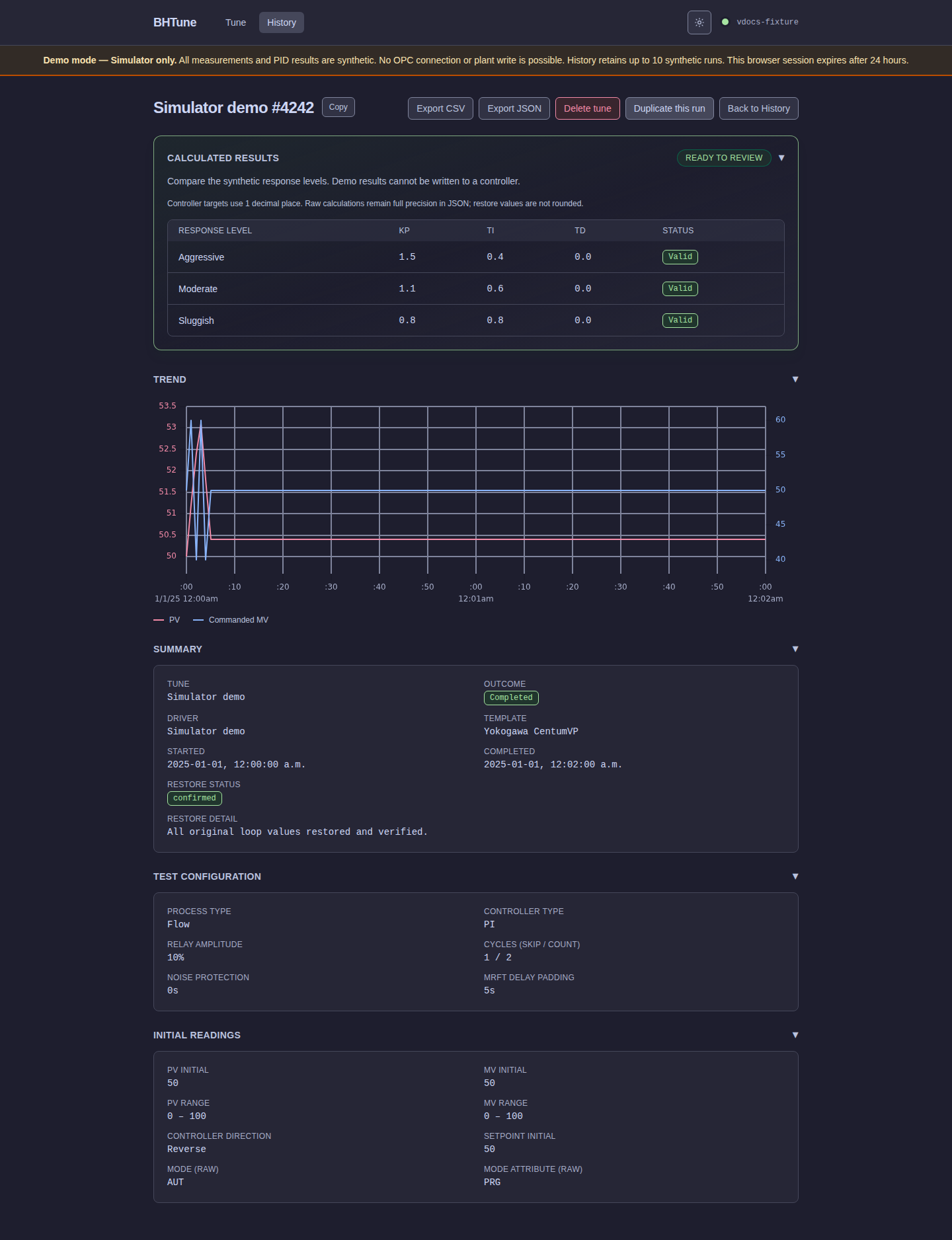Image resolution: width=952 pixels, height=1240 pixels.
Task: Click the MRFT delay padding 5s value
Action: pos(489,991)
